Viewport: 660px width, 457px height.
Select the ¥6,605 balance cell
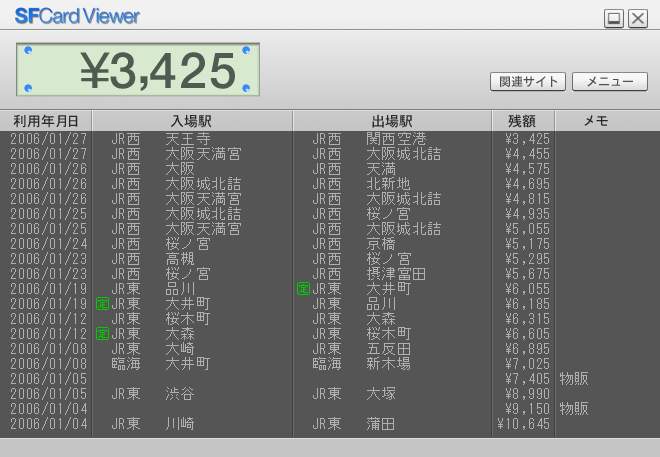pos(527,334)
